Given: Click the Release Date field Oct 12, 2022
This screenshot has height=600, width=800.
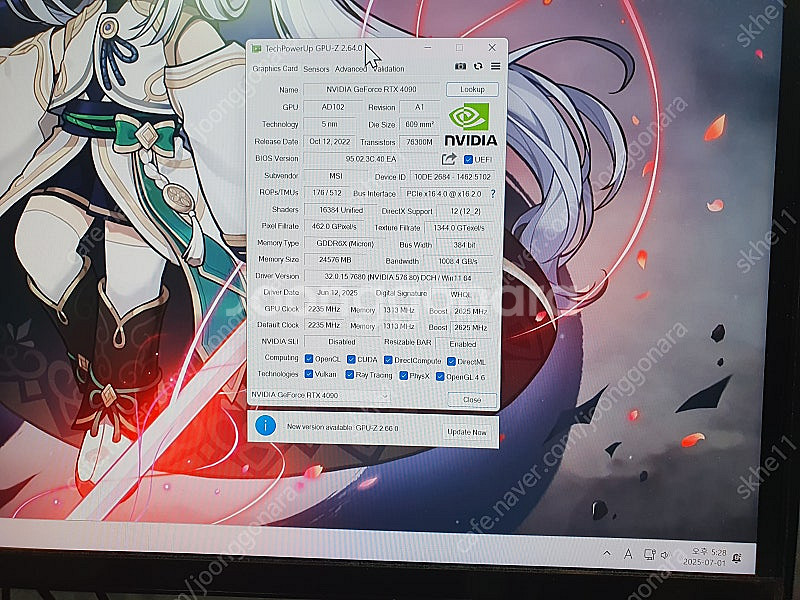Looking at the screenshot, I should coord(330,141).
